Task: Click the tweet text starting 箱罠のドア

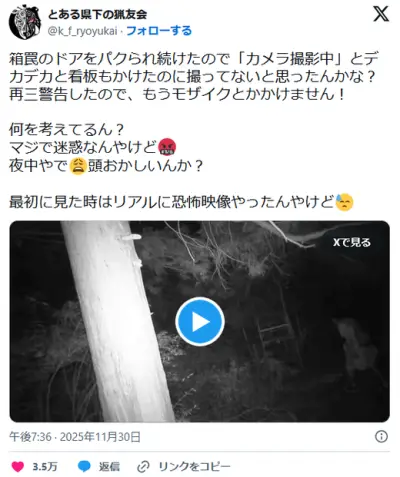Action: pyautogui.click(x=194, y=77)
